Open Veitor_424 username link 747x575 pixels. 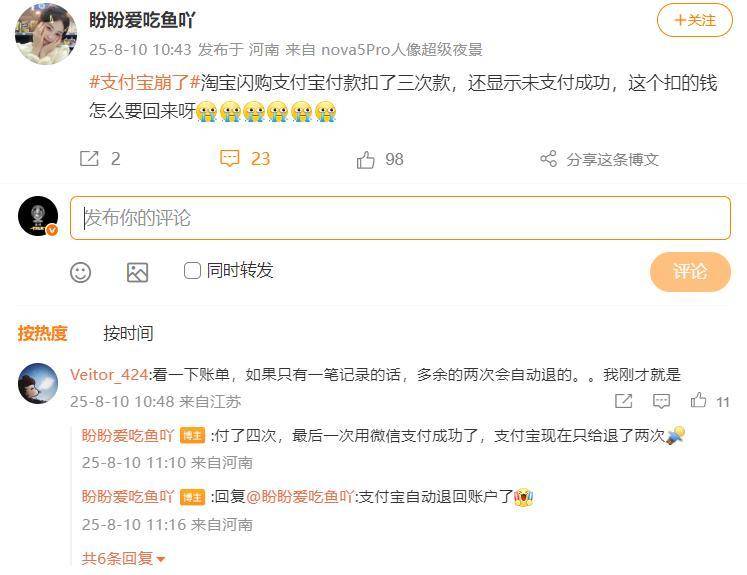point(109,375)
